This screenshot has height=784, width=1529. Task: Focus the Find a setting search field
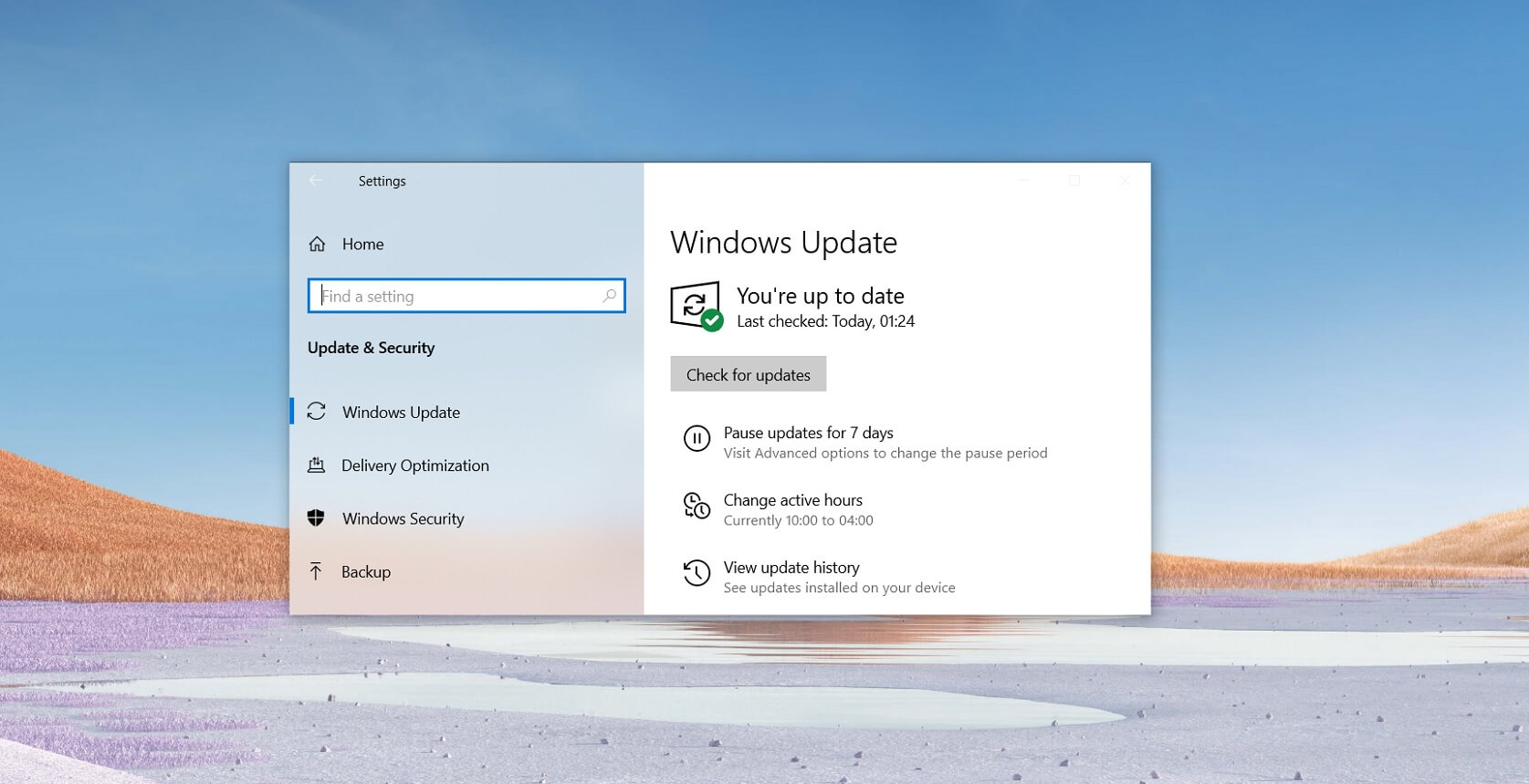[x=466, y=296]
